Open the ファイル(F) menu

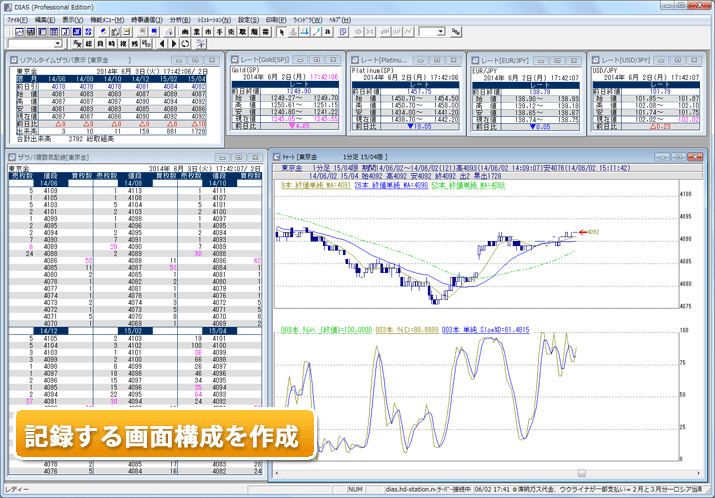tap(18, 19)
